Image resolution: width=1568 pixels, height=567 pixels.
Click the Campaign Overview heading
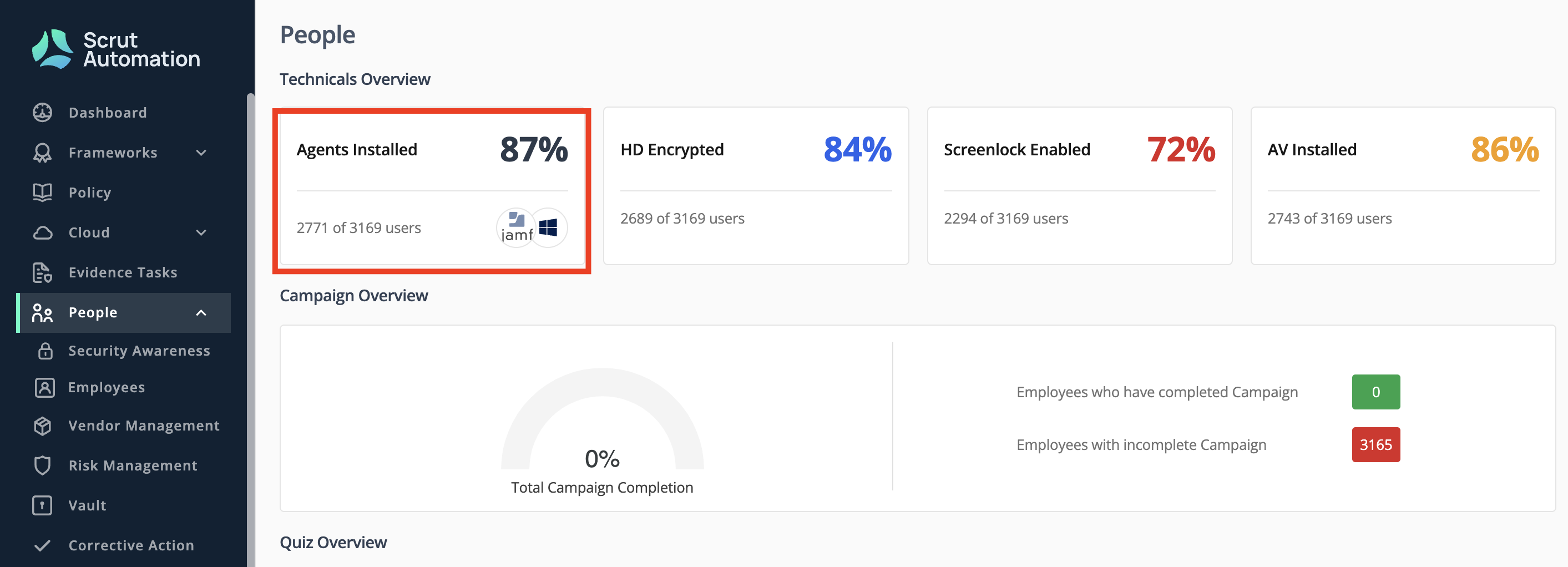coord(353,296)
